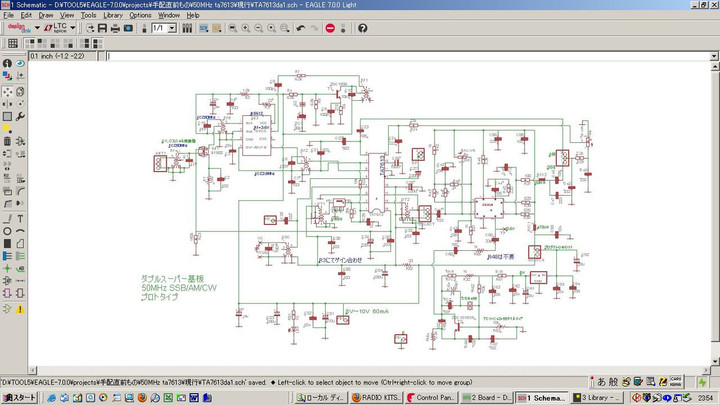Select the Info tool in left toolbar

(x=8, y=64)
